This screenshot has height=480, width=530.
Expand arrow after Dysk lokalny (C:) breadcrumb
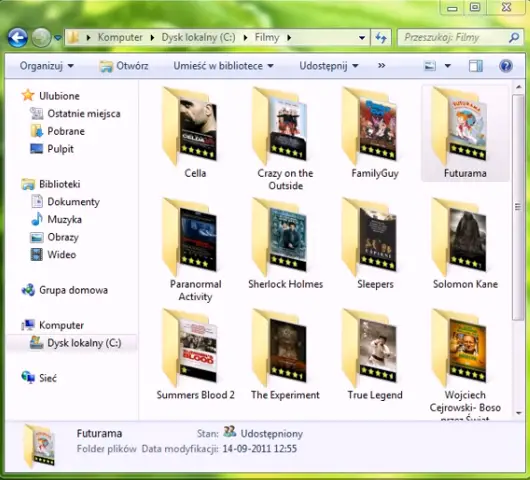click(245, 38)
